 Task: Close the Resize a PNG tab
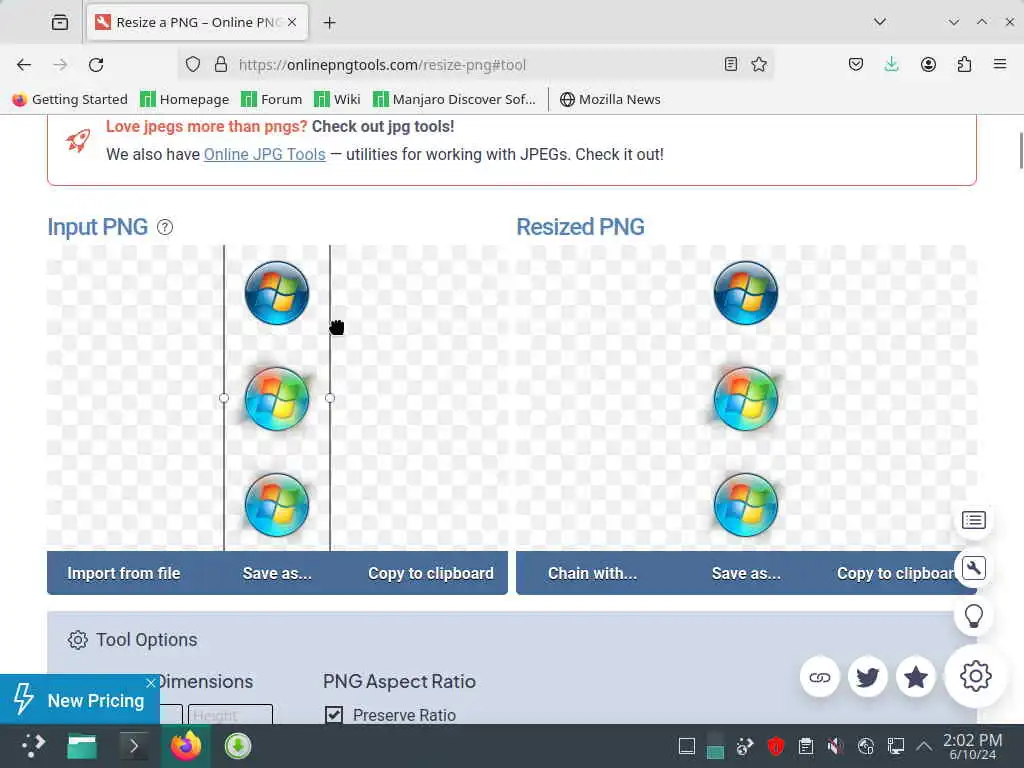[x=292, y=22]
